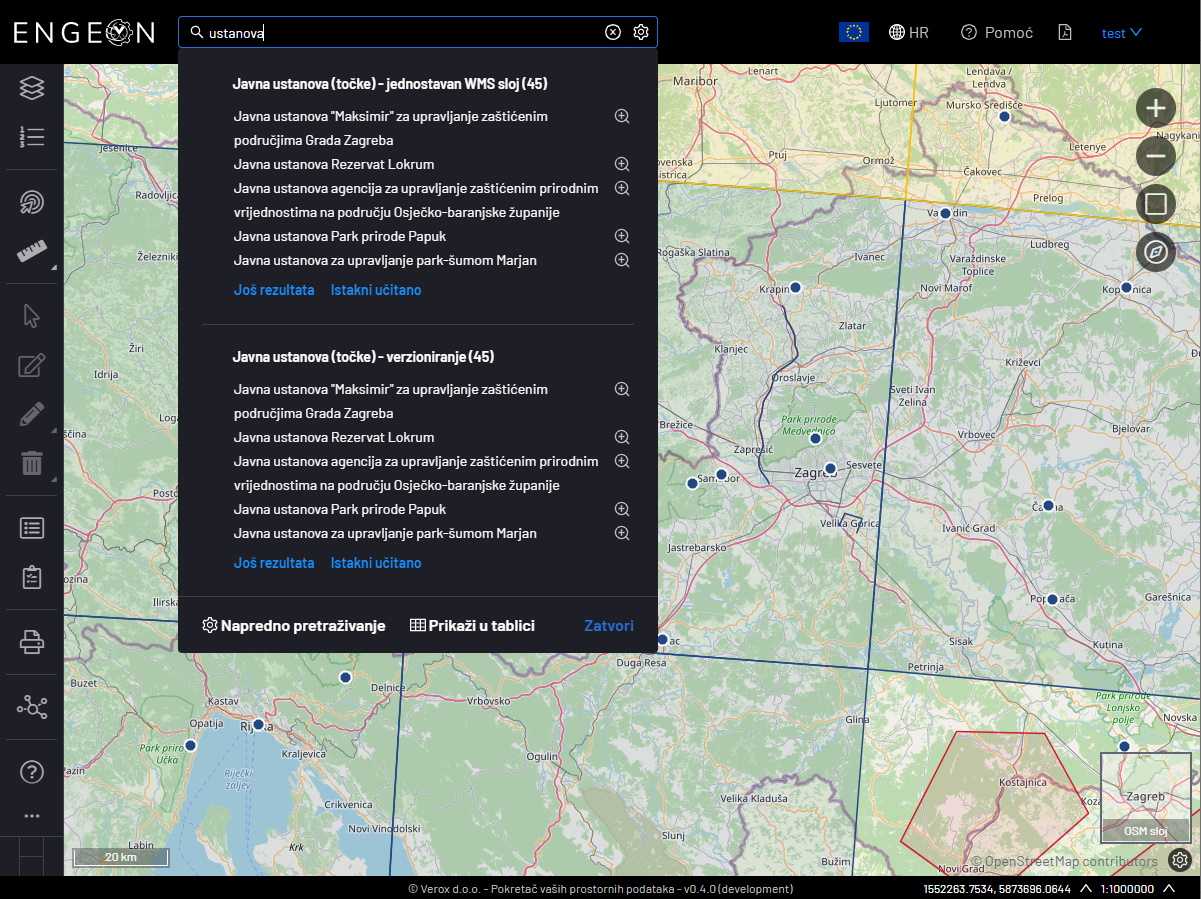Zoom to Rezervat Lokrum in WMS sloj results
The width and height of the screenshot is (1201, 899).
621,164
